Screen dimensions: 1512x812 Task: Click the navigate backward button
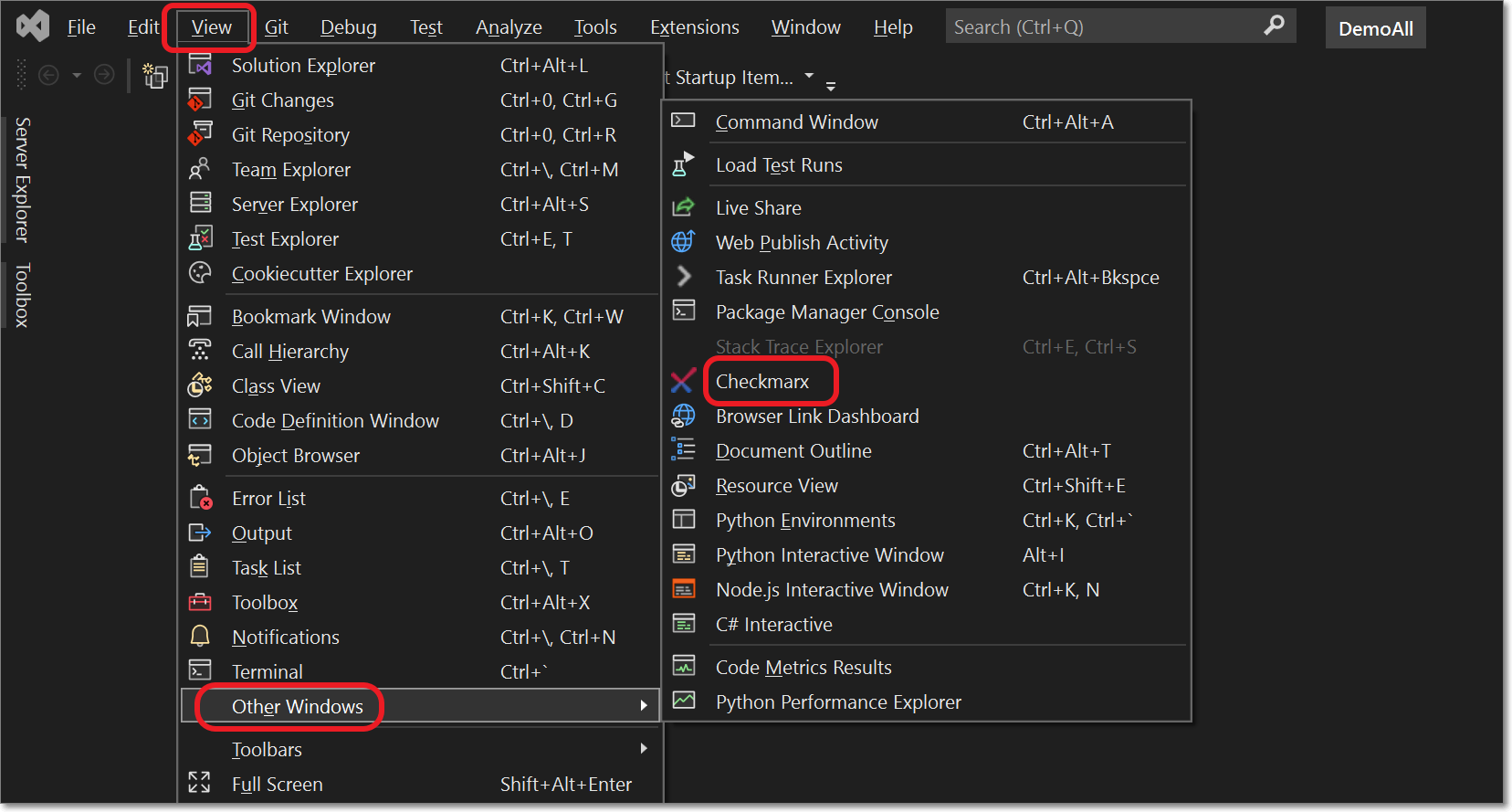point(49,75)
